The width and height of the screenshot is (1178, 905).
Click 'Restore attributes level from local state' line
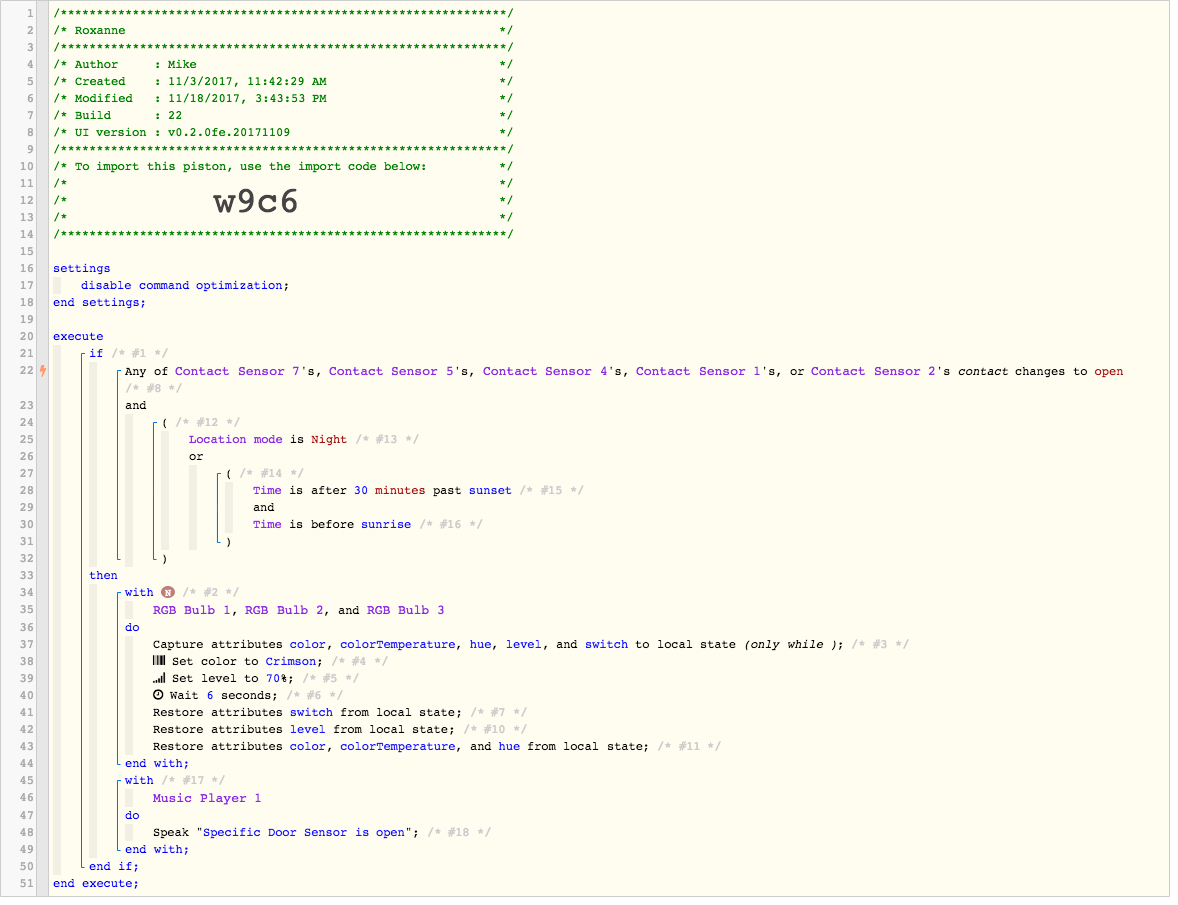[x=304, y=729]
